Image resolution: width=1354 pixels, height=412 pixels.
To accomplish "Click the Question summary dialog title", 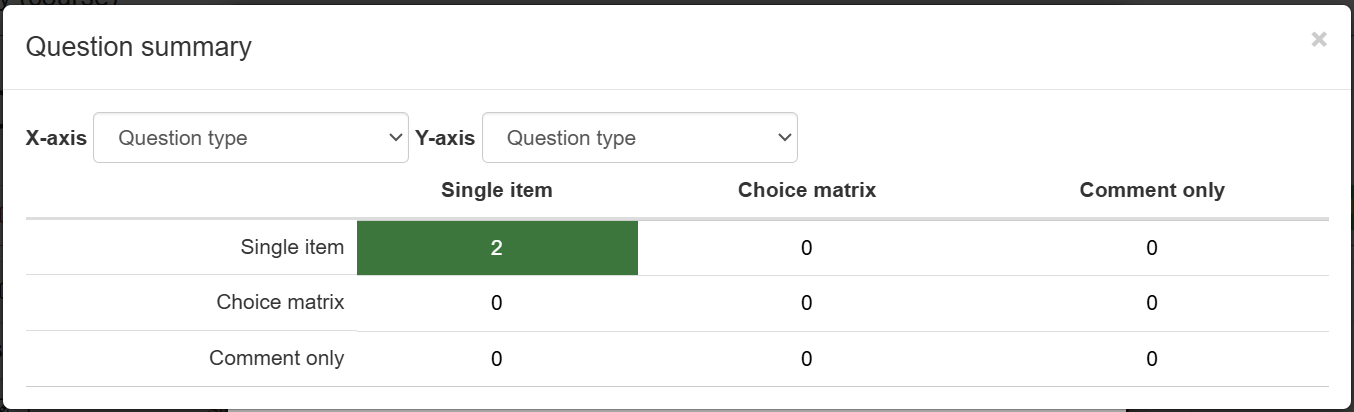I will point(139,46).
